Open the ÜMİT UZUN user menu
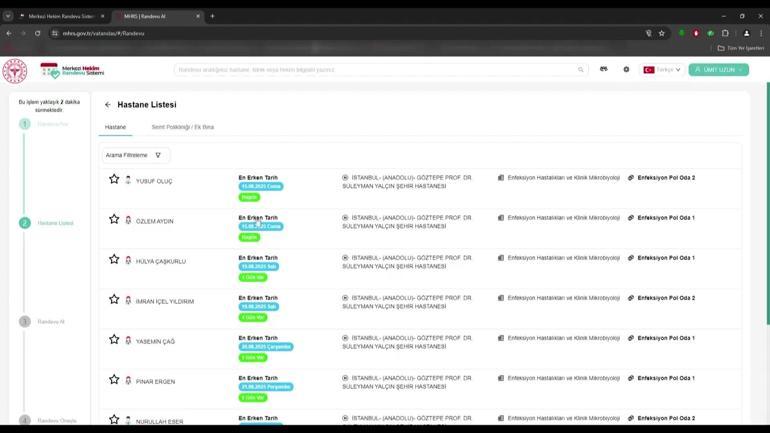 point(718,70)
